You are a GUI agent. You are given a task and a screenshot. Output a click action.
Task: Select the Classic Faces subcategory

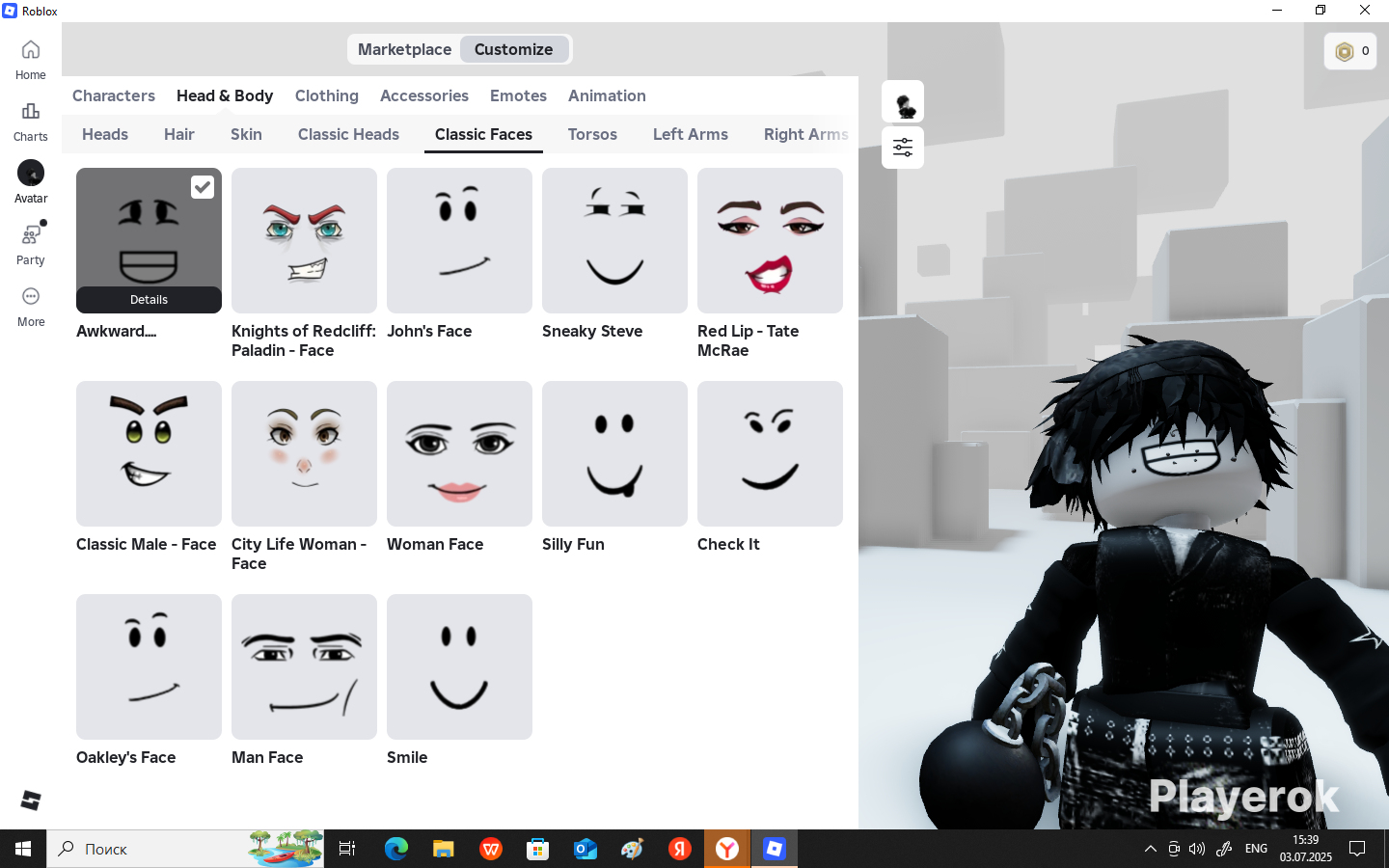(483, 134)
